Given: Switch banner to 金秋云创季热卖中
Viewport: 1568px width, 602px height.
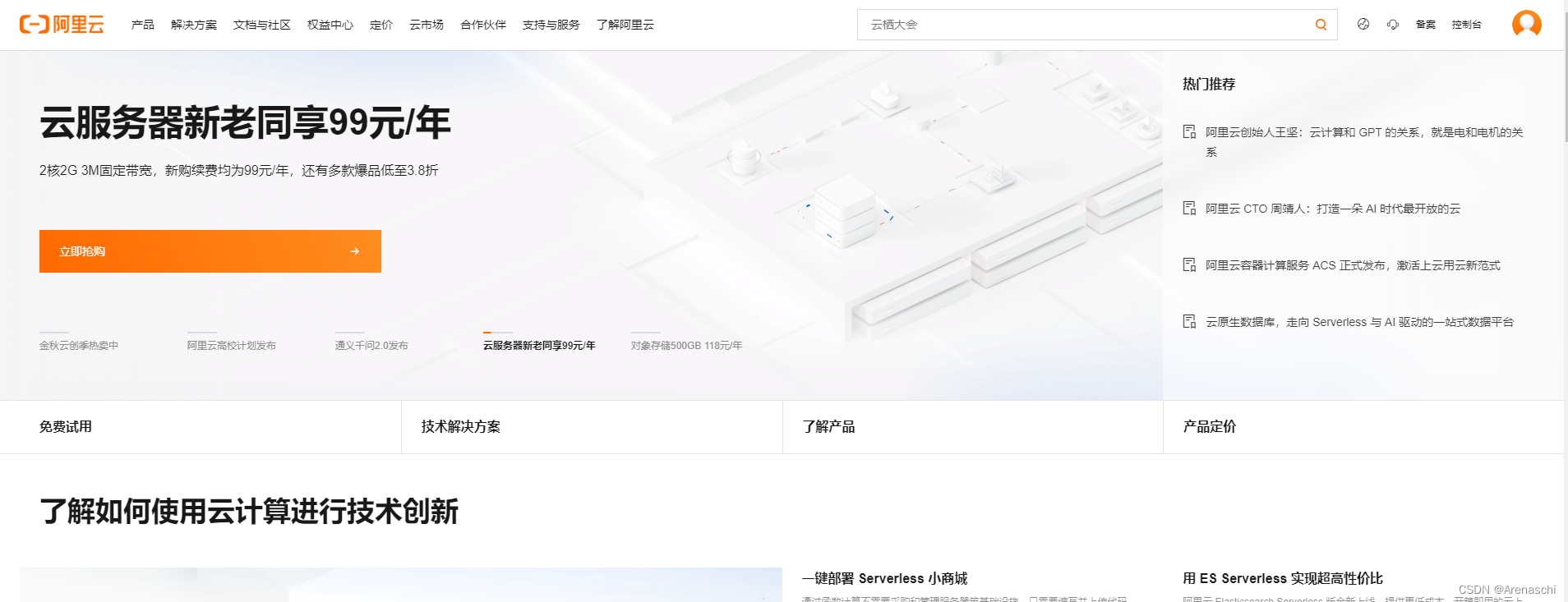Looking at the screenshot, I should [x=79, y=346].
